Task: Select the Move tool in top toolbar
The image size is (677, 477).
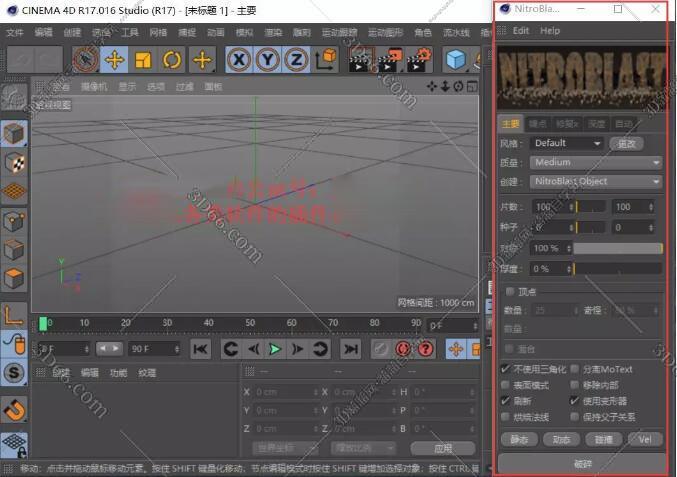Action: coord(115,60)
